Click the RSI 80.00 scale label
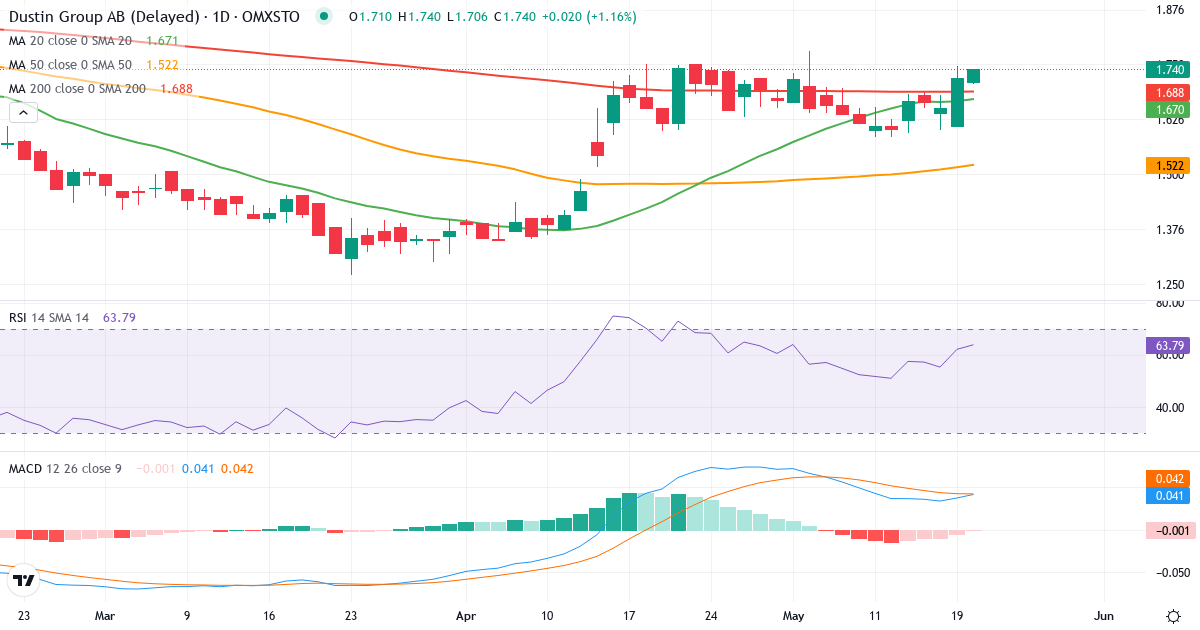The image size is (1200, 630). 1170,303
